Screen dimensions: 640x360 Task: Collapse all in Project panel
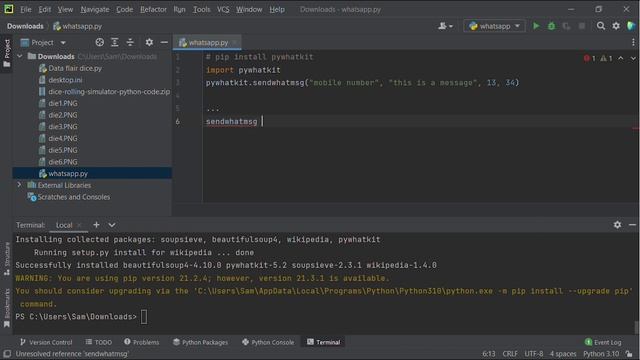pyautogui.click(x=130, y=42)
